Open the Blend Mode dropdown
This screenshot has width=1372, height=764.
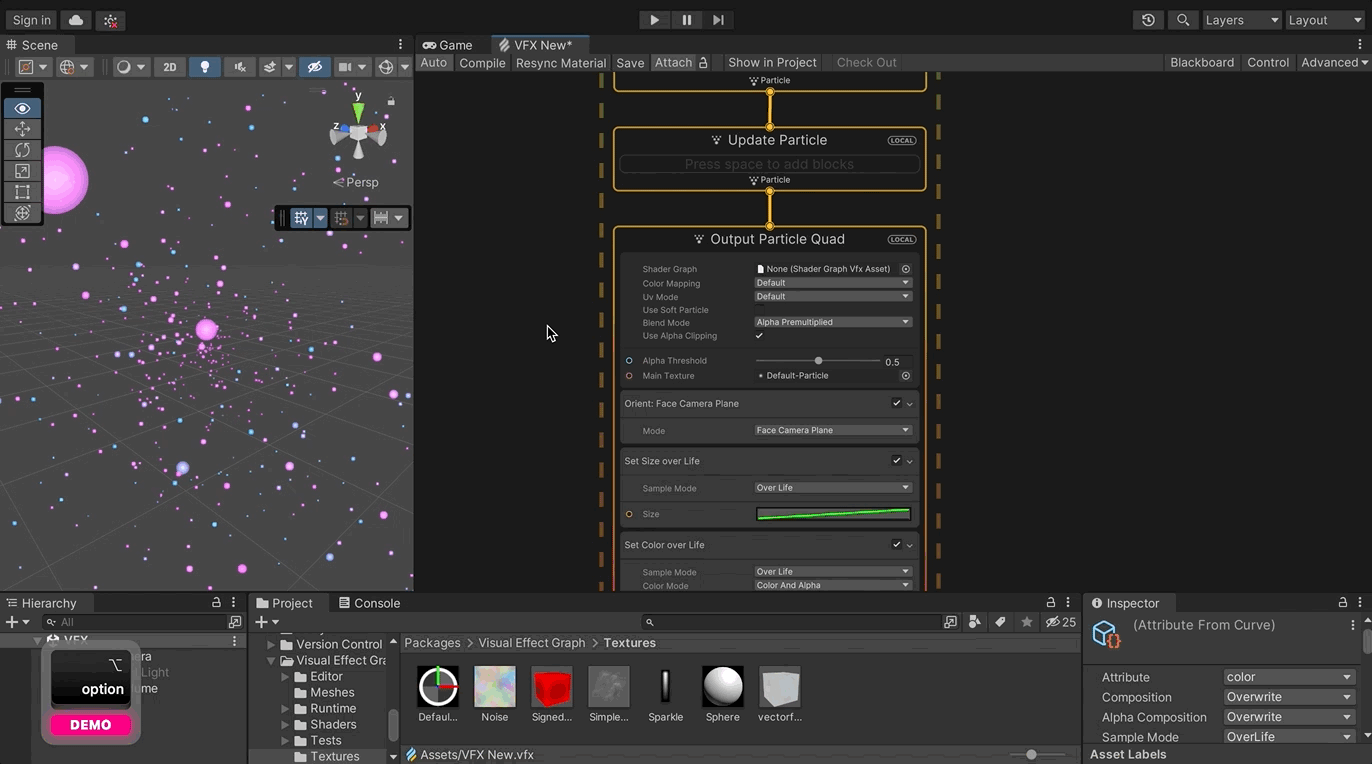click(x=832, y=322)
